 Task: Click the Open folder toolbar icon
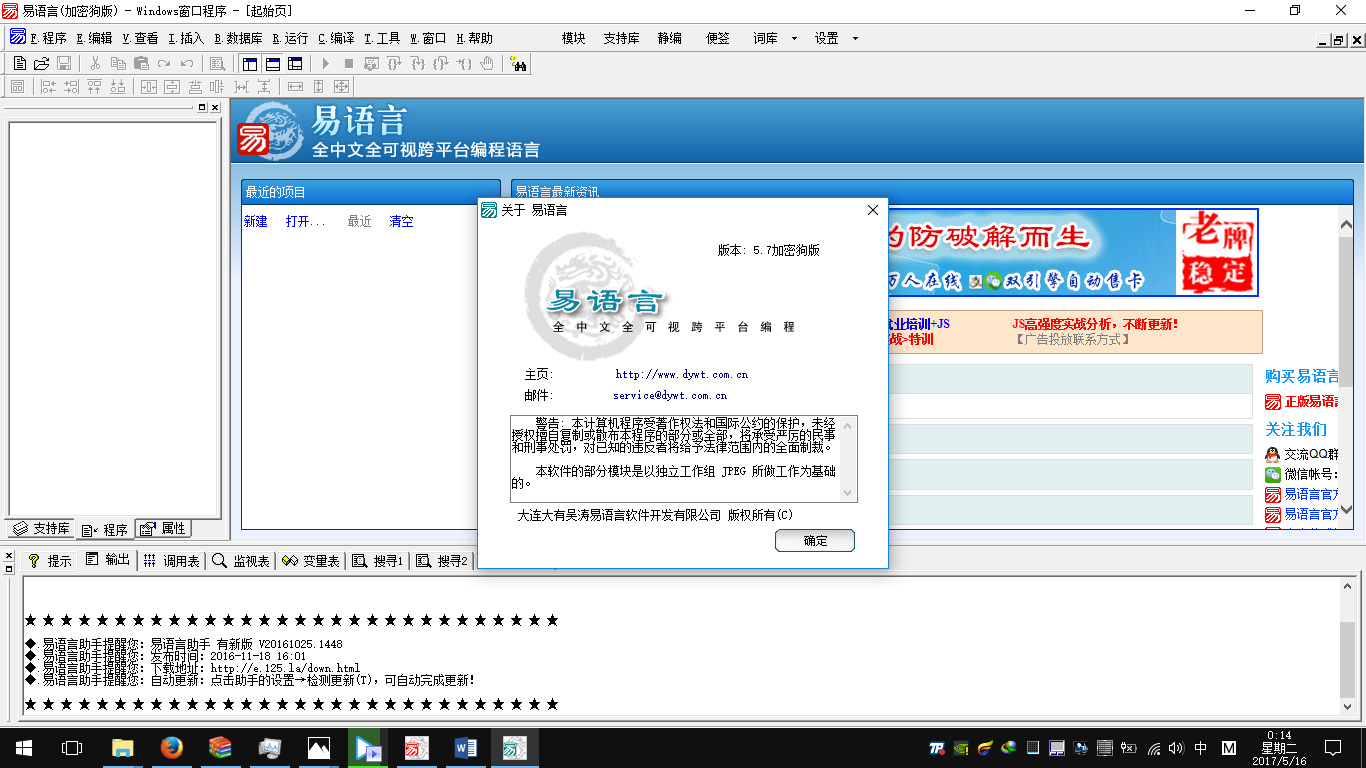pyautogui.click(x=41, y=63)
